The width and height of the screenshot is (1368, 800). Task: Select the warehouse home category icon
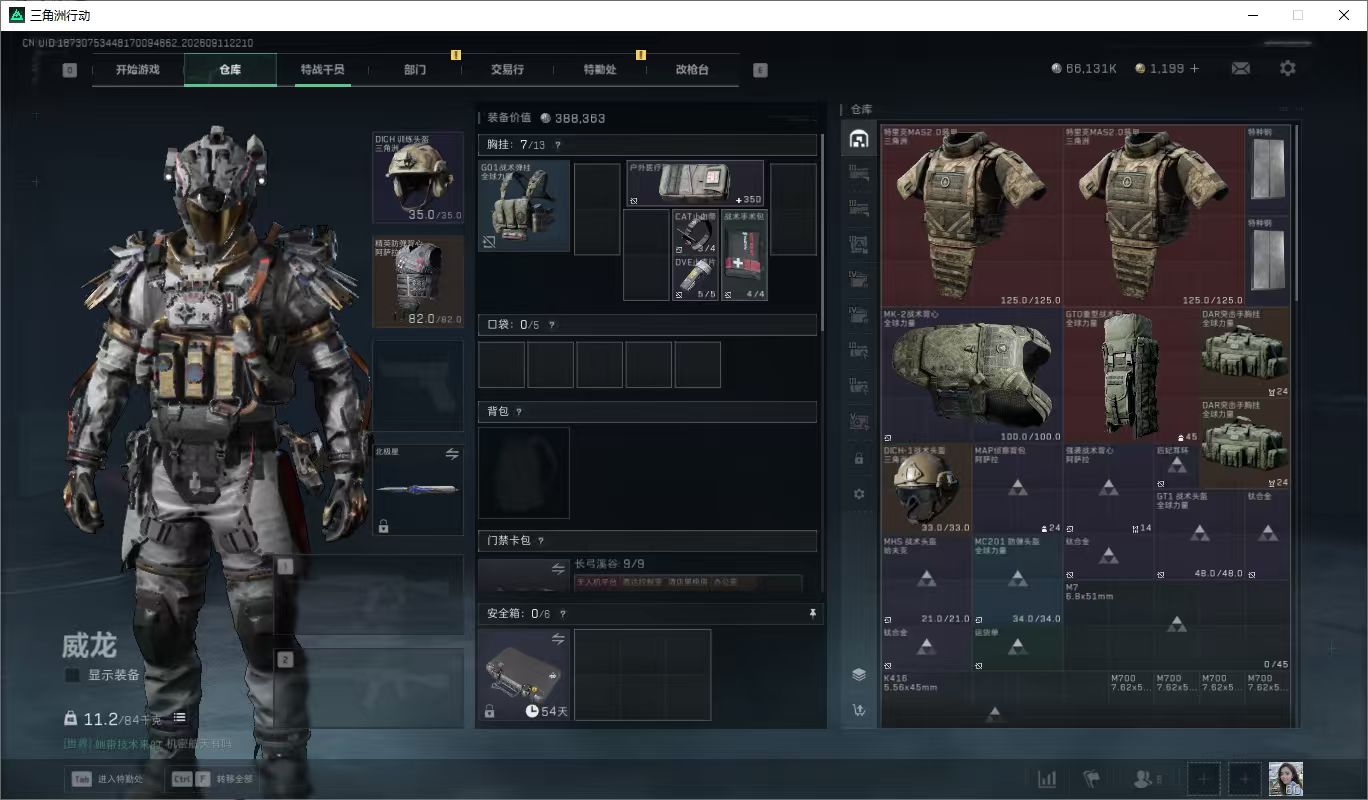(858, 139)
